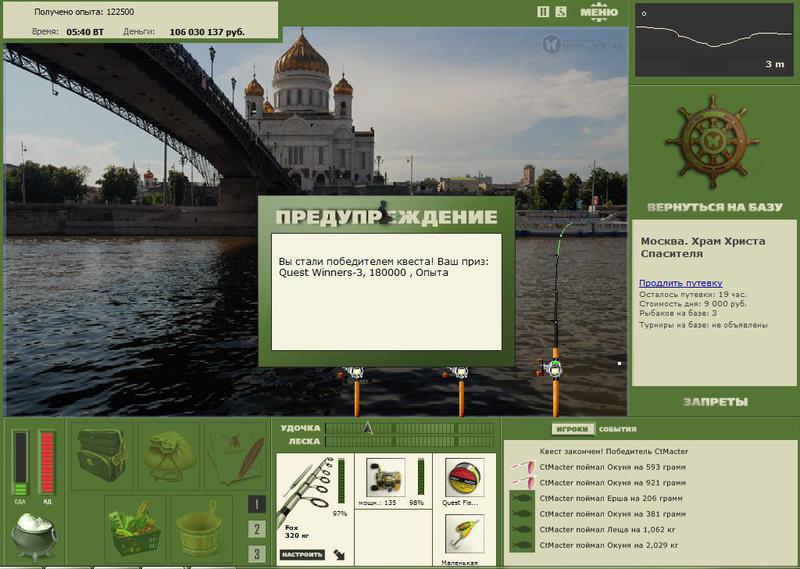Click the lure icon beside Окуня на 921 грамм
This screenshot has height=569, width=800.
pyautogui.click(x=522, y=482)
